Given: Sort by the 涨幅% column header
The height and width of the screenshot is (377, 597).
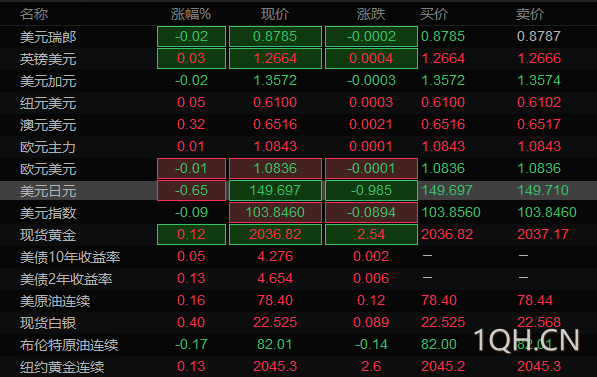Looking at the screenshot, I should 191,14.
